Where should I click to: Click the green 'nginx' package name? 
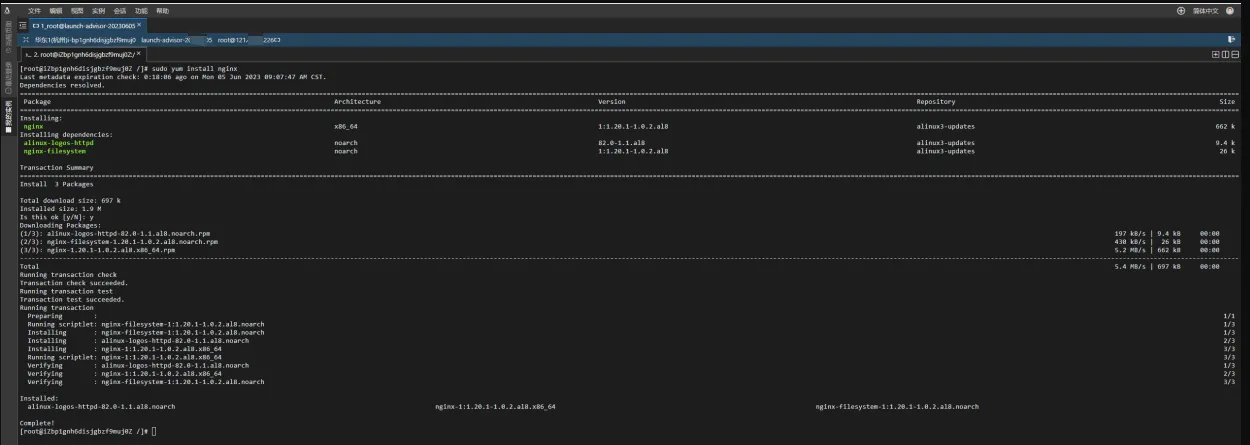(x=33, y=126)
